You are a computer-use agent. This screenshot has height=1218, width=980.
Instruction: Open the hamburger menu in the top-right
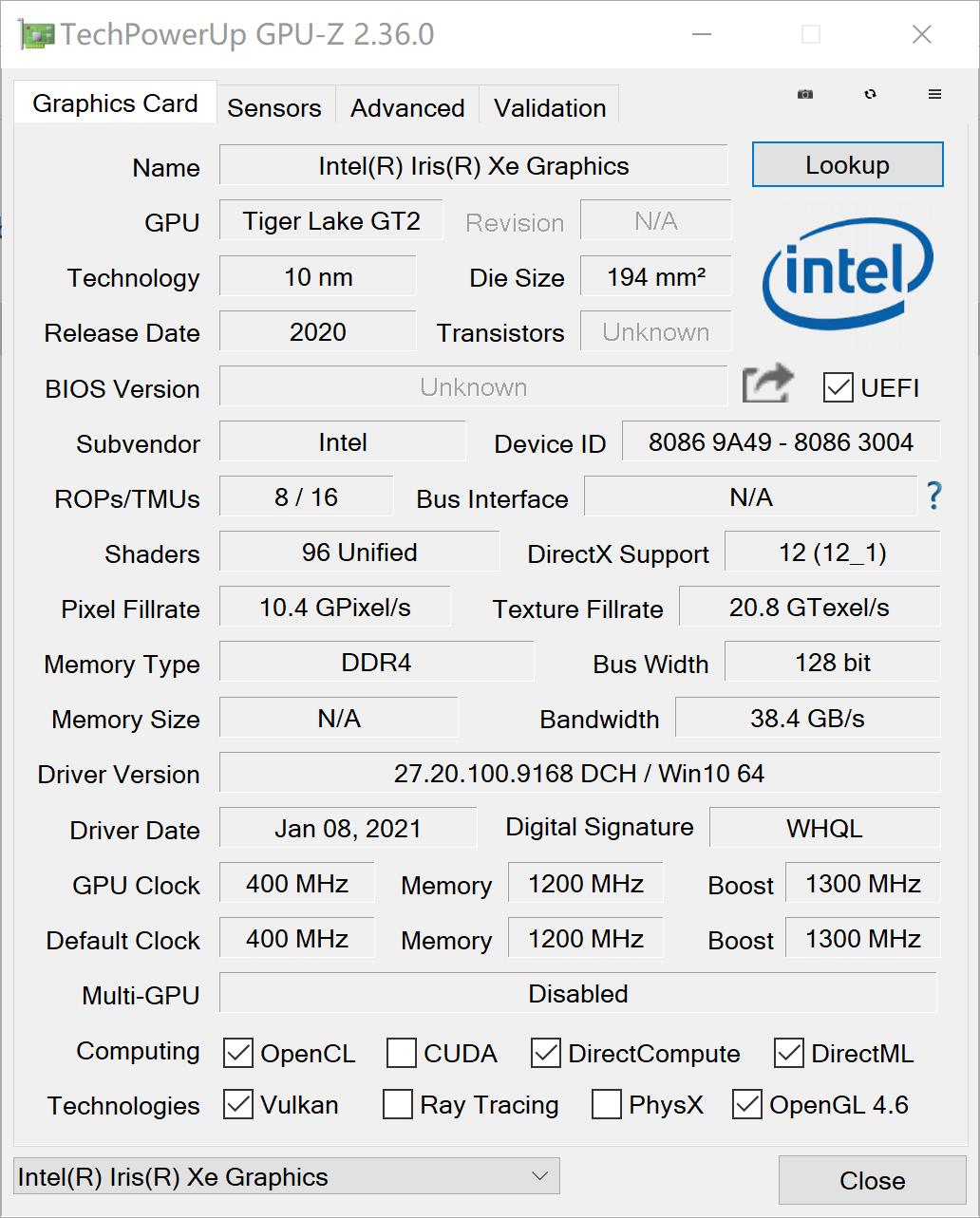tap(934, 94)
